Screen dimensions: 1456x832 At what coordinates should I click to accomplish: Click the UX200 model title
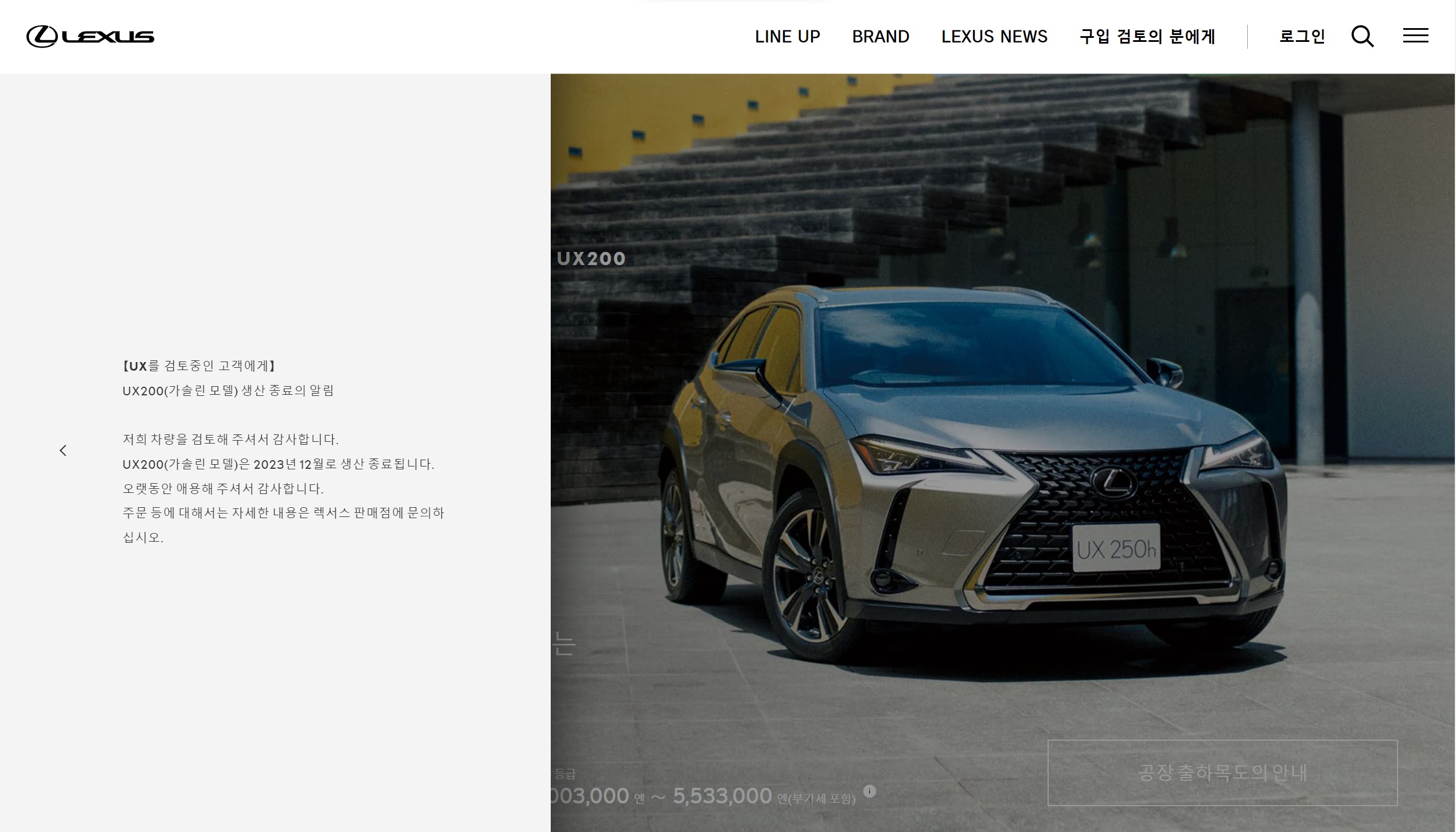(x=591, y=259)
